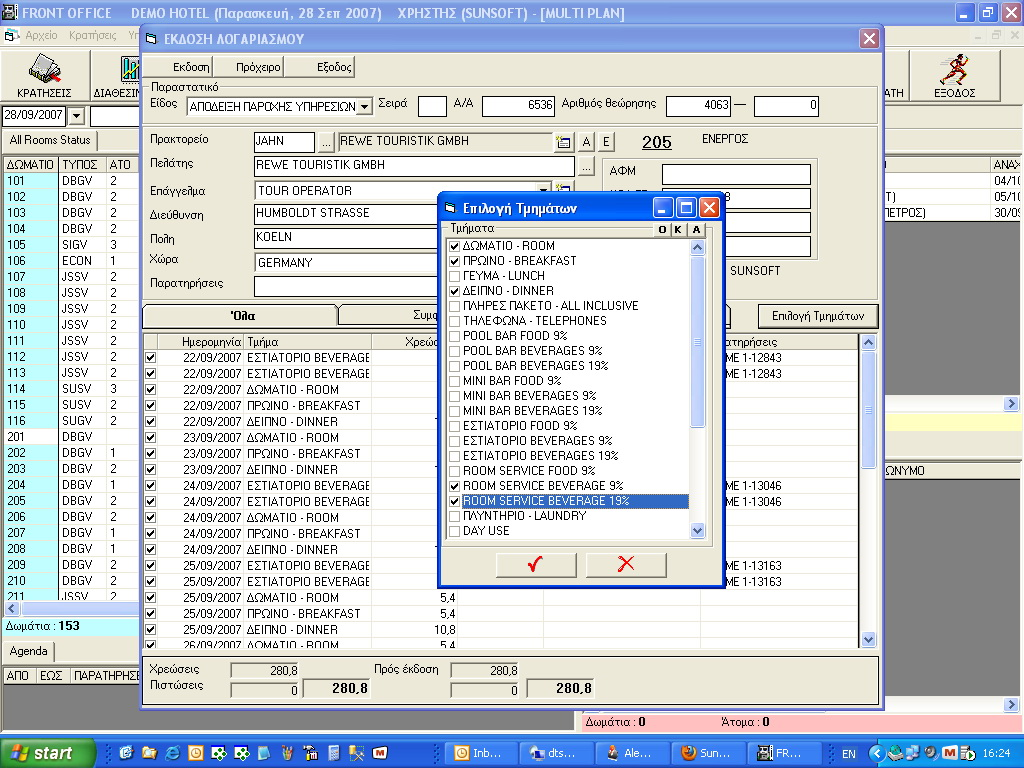1024x768 pixels.
Task: Check ΠΛΥΝΤΗΡΙΟ - LAUNDRY department
Action: click(455, 517)
